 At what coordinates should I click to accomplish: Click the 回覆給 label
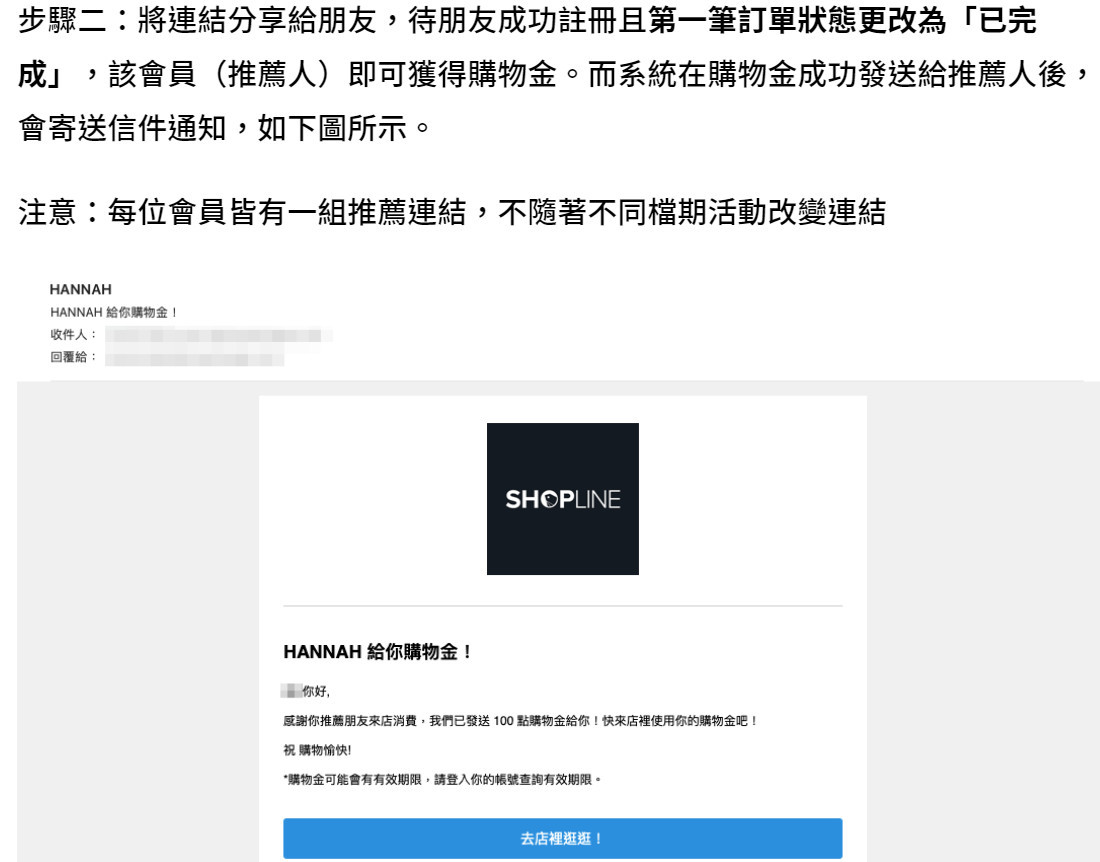(x=73, y=357)
